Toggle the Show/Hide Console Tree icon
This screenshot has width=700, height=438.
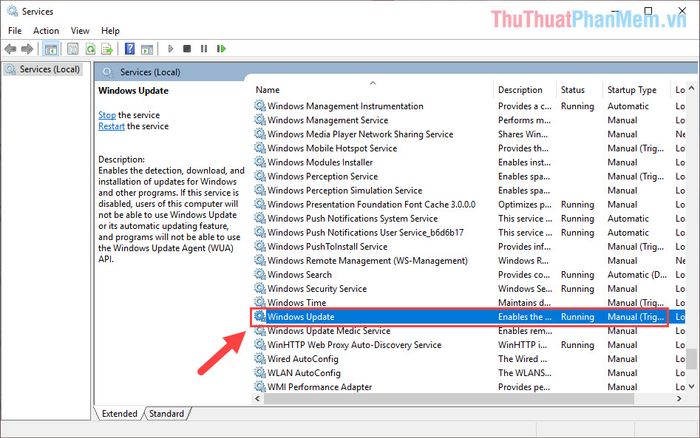click(x=50, y=49)
